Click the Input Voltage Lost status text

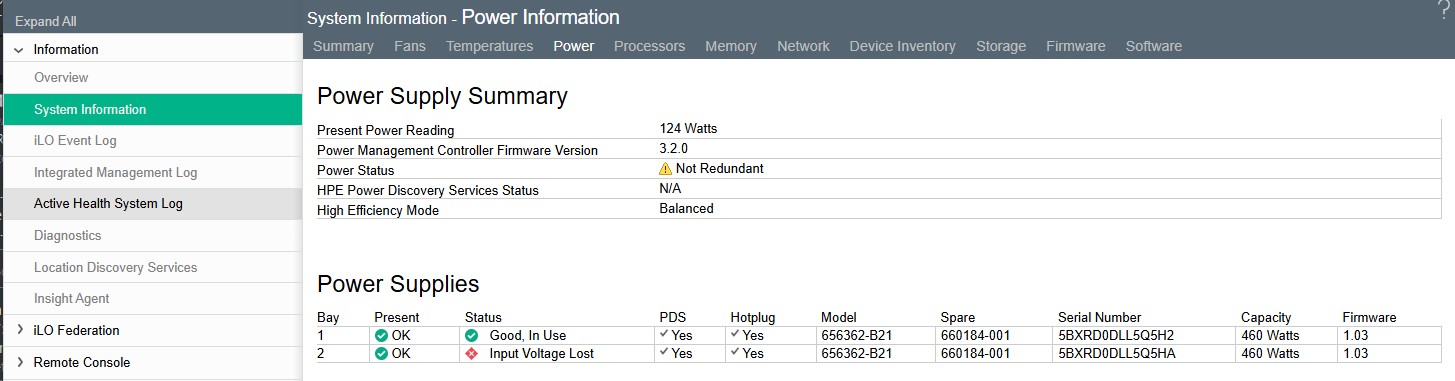point(541,353)
